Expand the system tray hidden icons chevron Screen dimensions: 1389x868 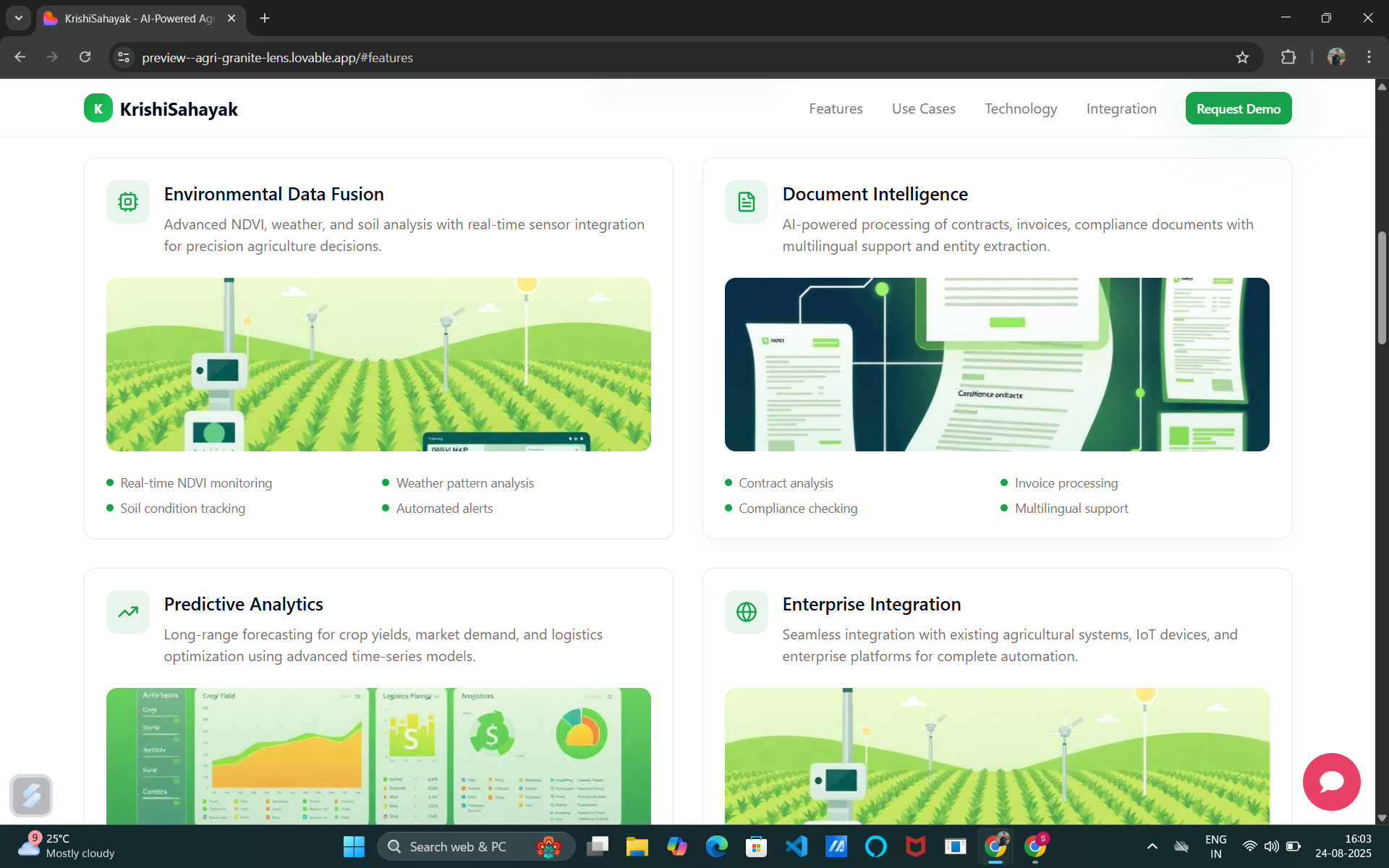(1152, 846)
